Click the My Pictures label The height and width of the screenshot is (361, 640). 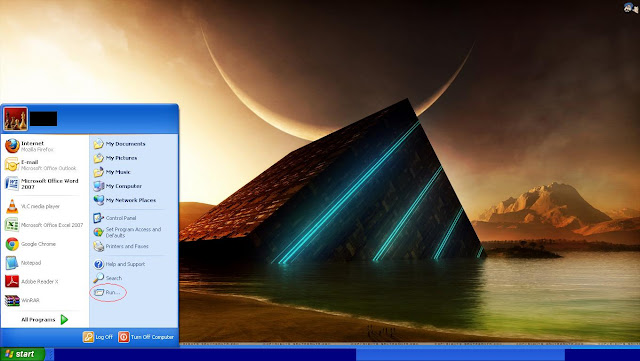point(121,158)
